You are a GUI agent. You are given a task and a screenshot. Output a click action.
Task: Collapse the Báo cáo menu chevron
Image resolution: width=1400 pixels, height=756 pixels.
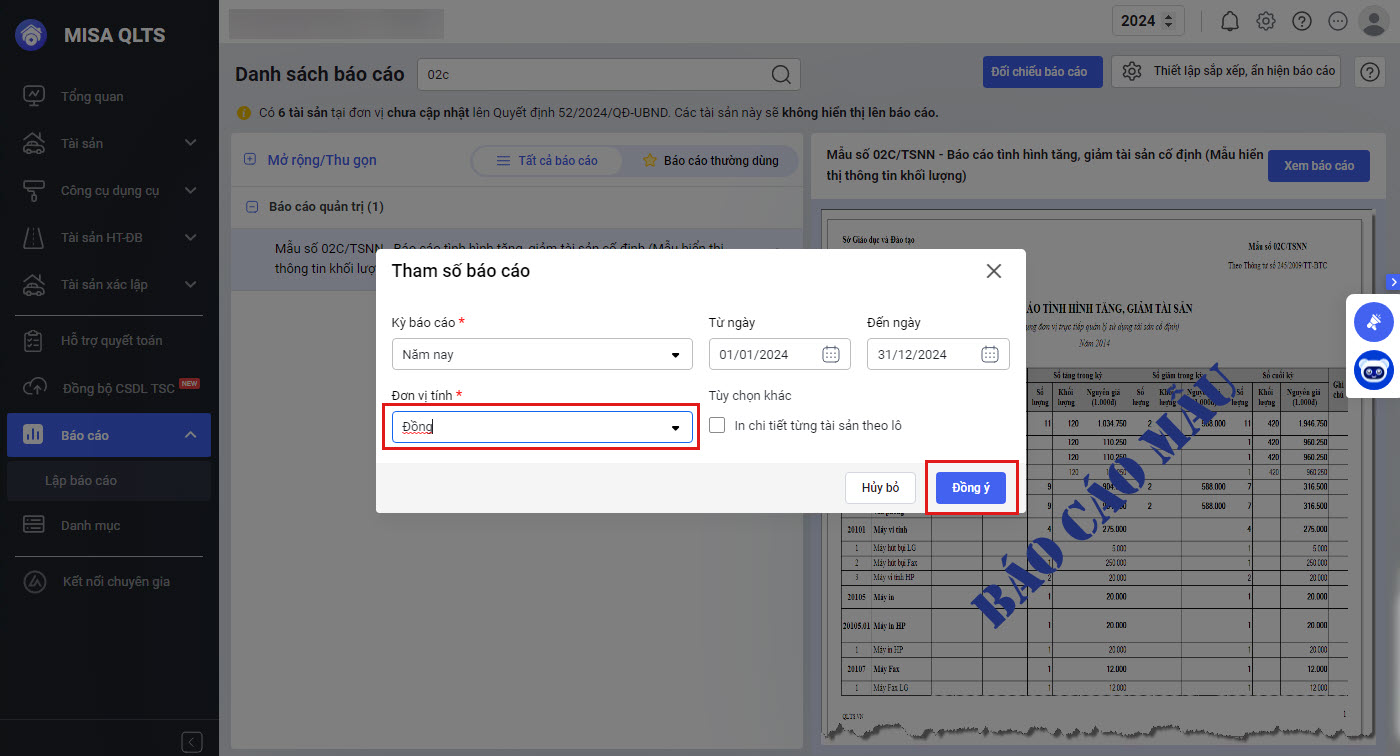[191, 435]
